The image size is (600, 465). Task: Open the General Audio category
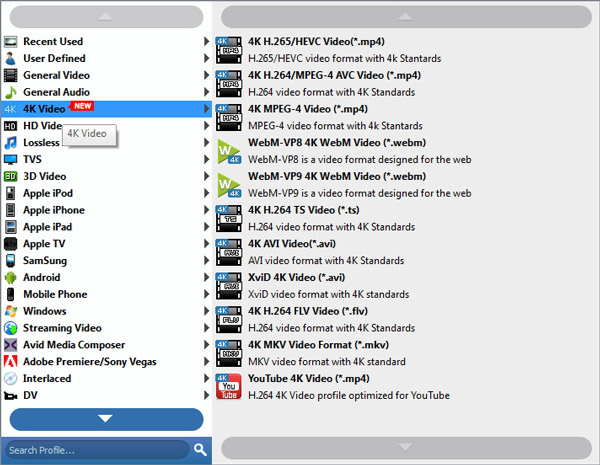point(106,92)
